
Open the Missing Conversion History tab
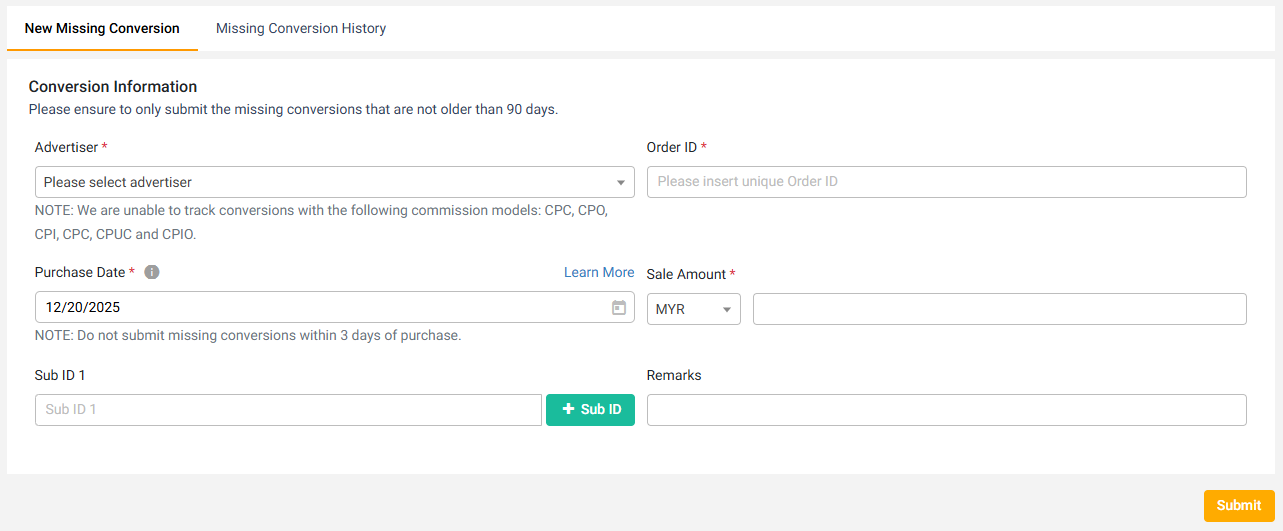pos(301,28)
